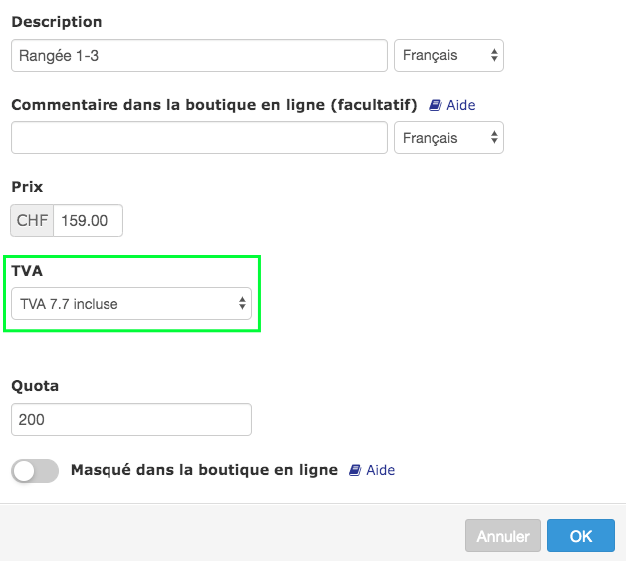Focus the empty Commentaire text field

(199, 138)
